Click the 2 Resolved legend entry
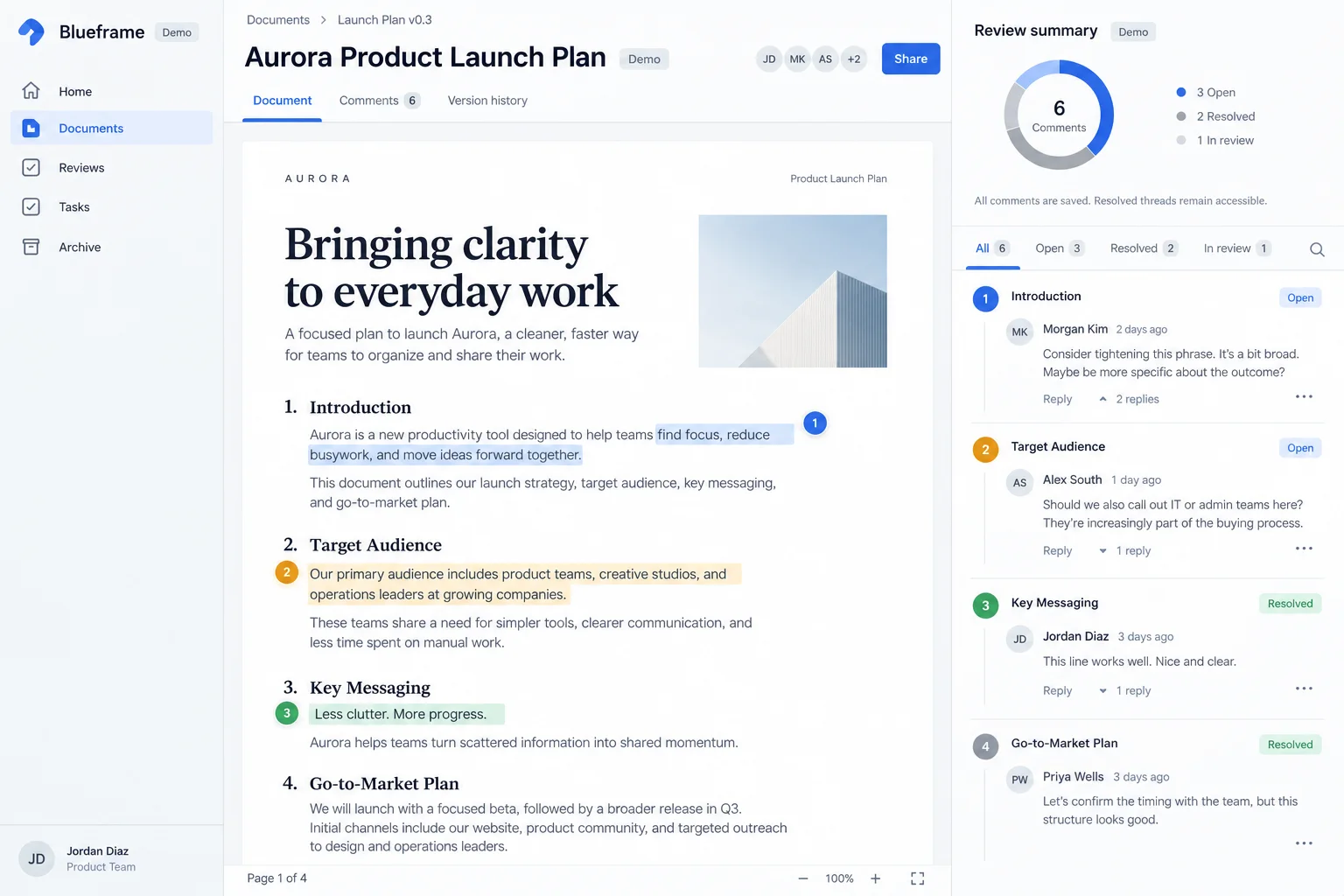Viewport: 1344px width, 896px height. (1215, 116)
